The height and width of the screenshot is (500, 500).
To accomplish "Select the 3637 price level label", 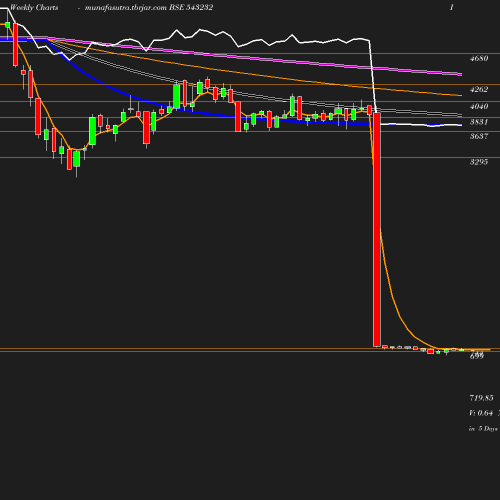I will [x=479, y=136].
